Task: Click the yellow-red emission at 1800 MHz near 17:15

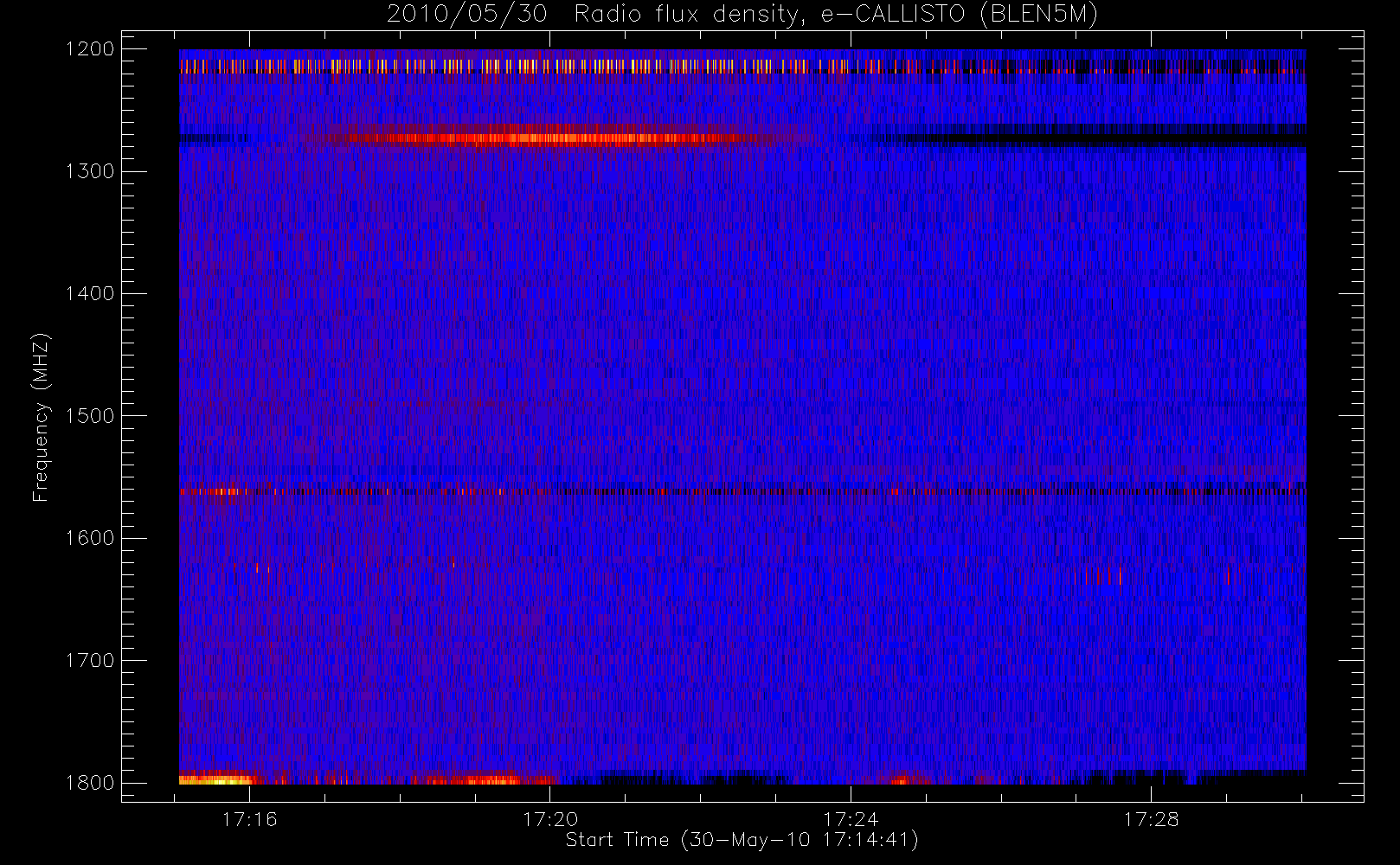Action: tap(216, 778)
